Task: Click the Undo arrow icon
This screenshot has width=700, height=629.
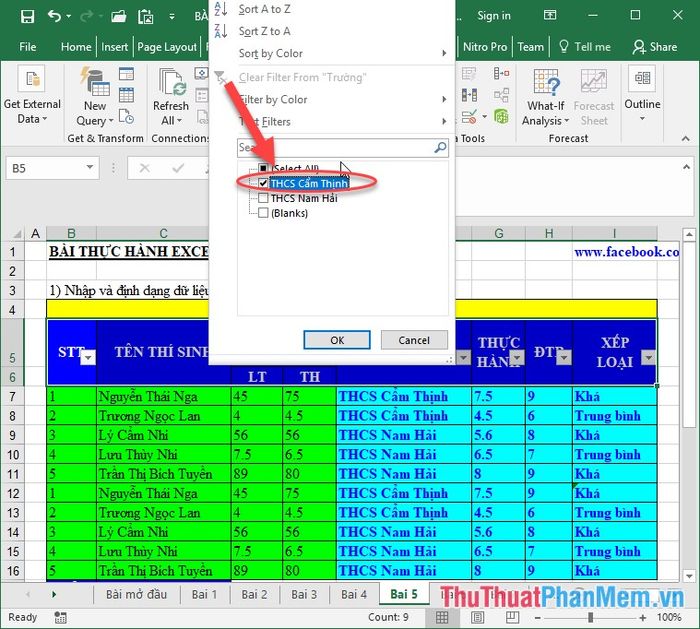Action: point(54,16)
